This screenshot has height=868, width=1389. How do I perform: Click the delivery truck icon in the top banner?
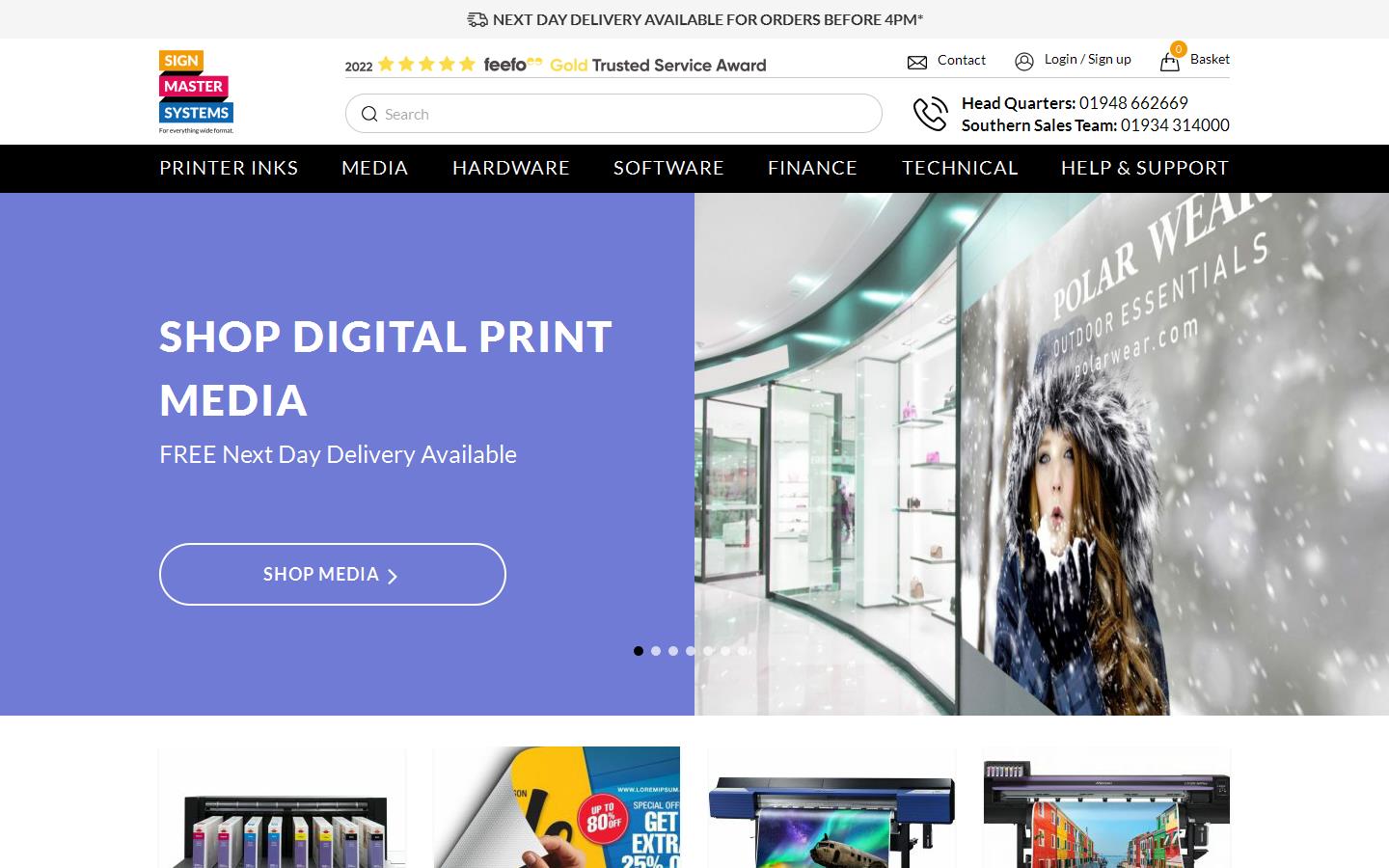(477, 18)
